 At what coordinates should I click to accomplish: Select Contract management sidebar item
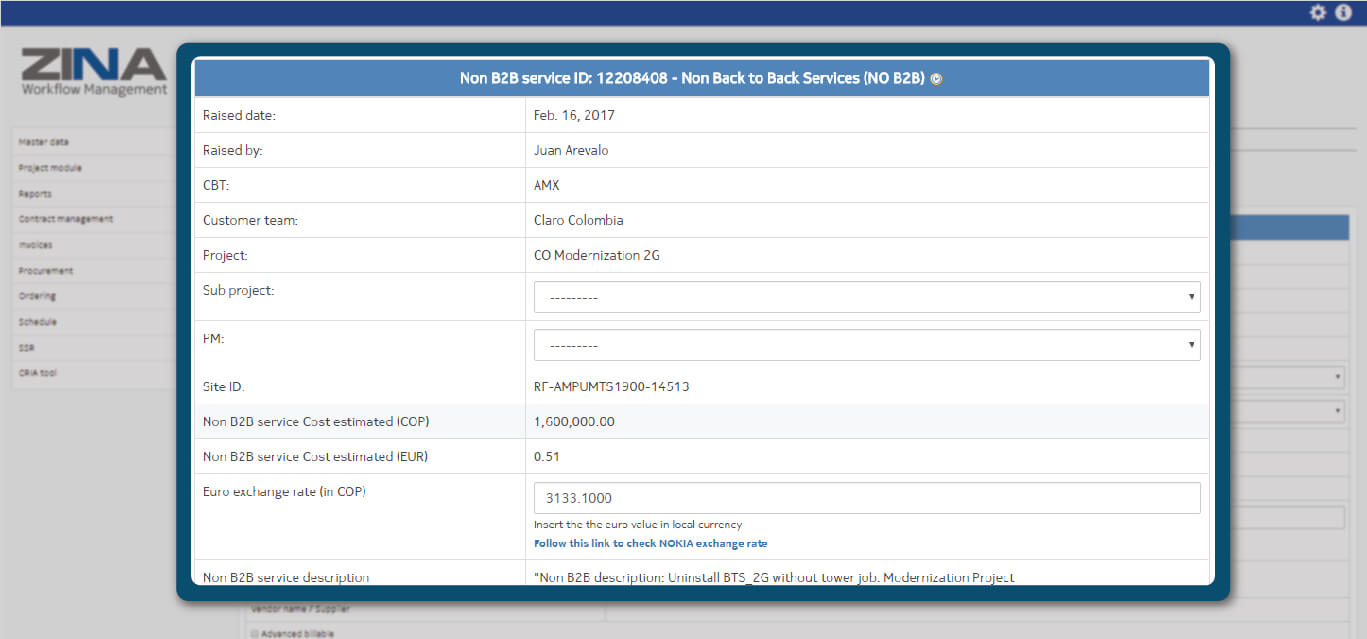(65, 219)
